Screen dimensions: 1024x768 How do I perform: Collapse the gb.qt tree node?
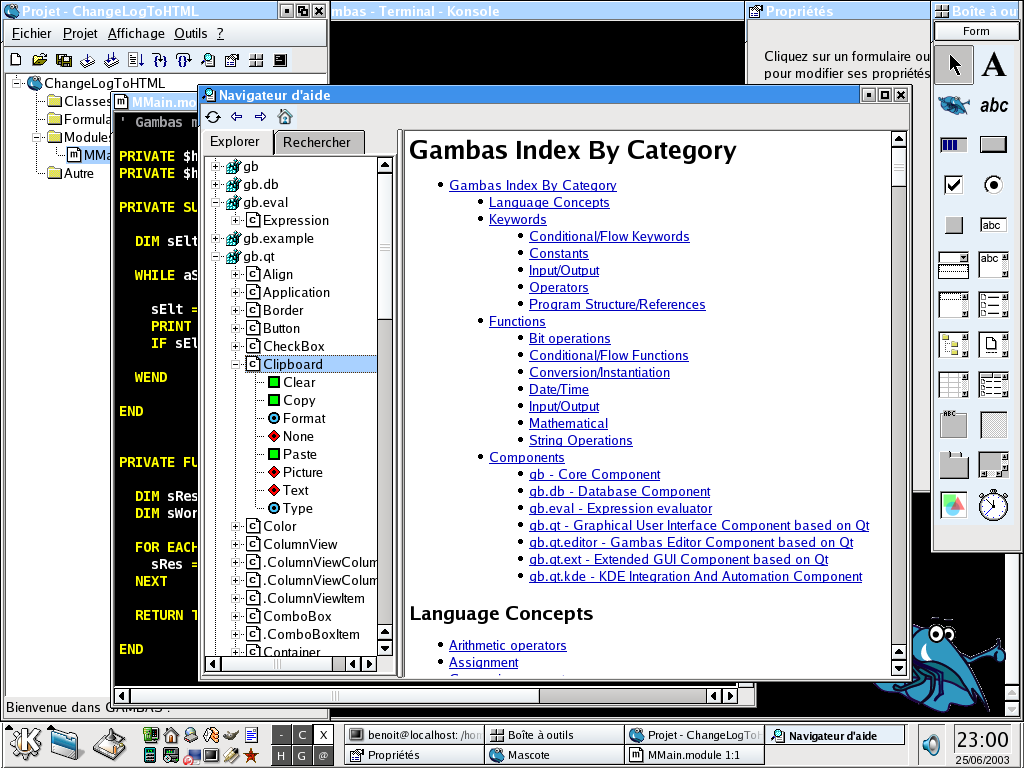[x=216, y=257]
